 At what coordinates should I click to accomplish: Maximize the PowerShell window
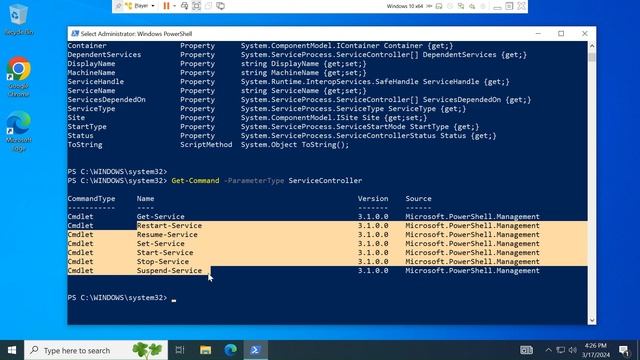tap(561, 33)
